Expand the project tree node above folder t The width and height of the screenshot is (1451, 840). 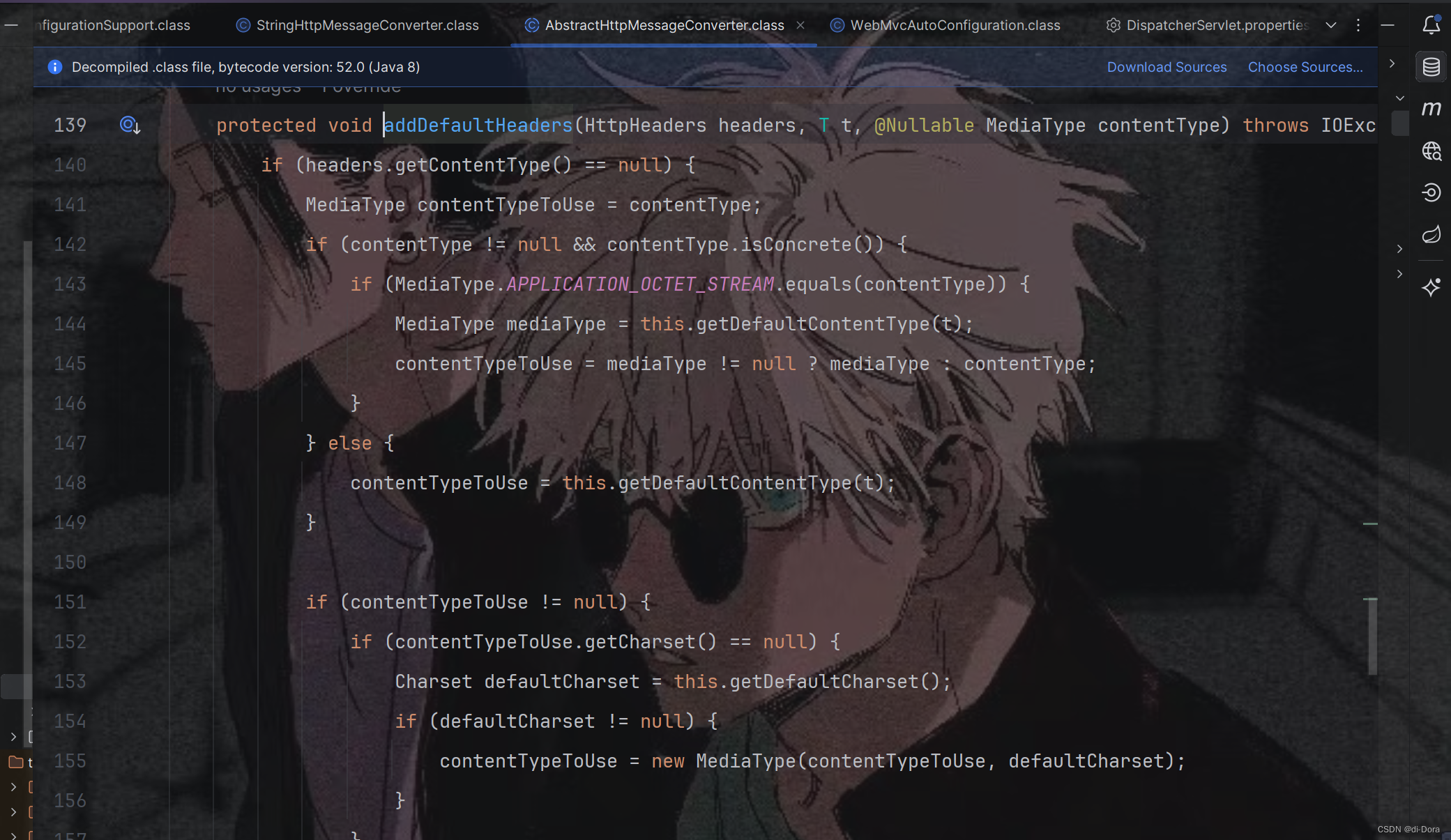point(13,736)
